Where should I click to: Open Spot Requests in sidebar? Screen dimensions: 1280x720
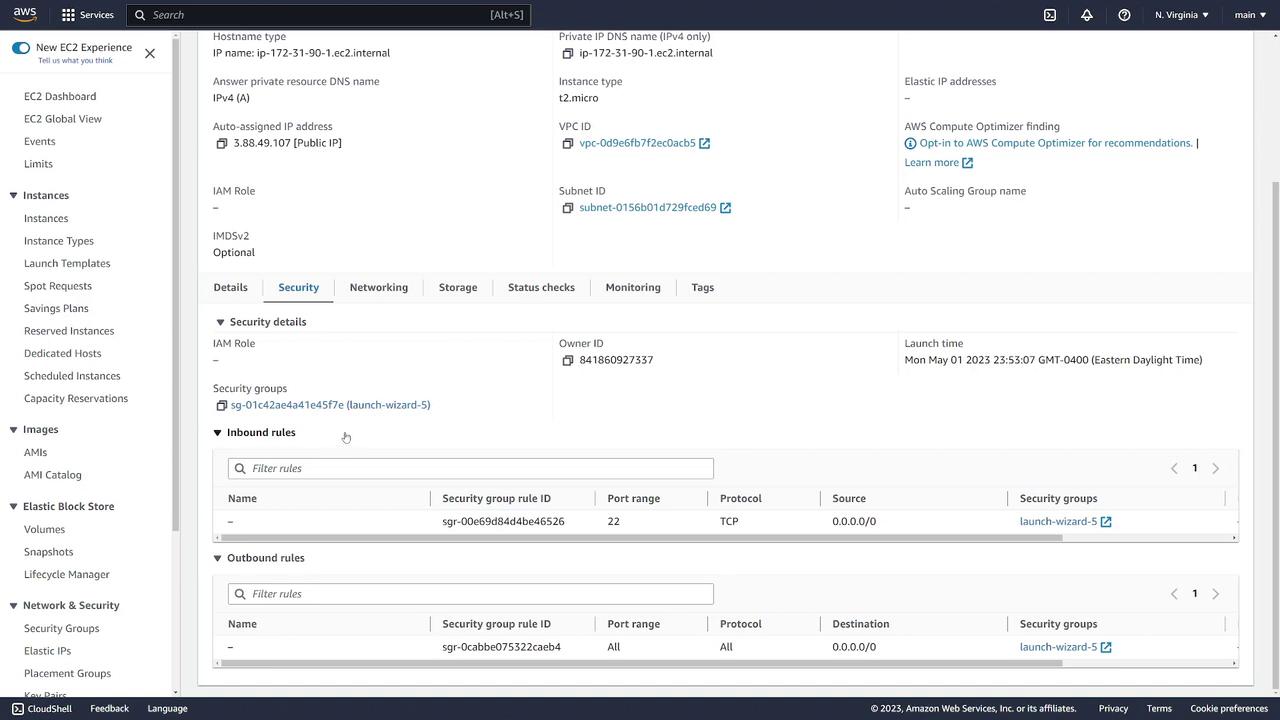coord(57,286)
